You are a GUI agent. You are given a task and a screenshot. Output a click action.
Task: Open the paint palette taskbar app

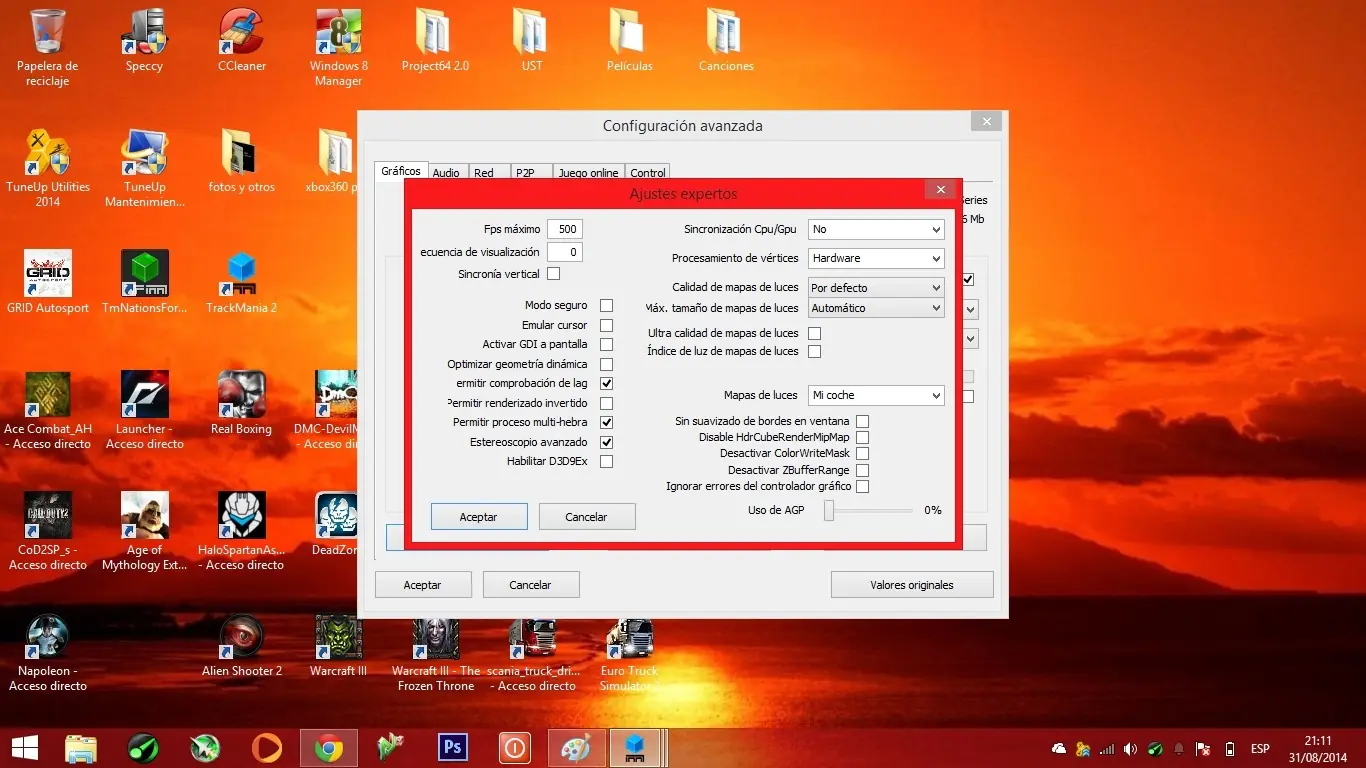(577, 747)
